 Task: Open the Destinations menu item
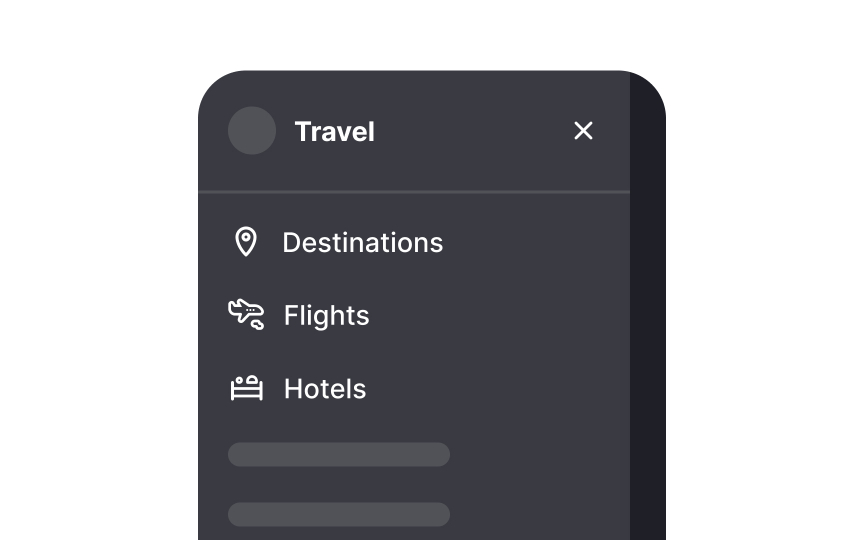362,243
